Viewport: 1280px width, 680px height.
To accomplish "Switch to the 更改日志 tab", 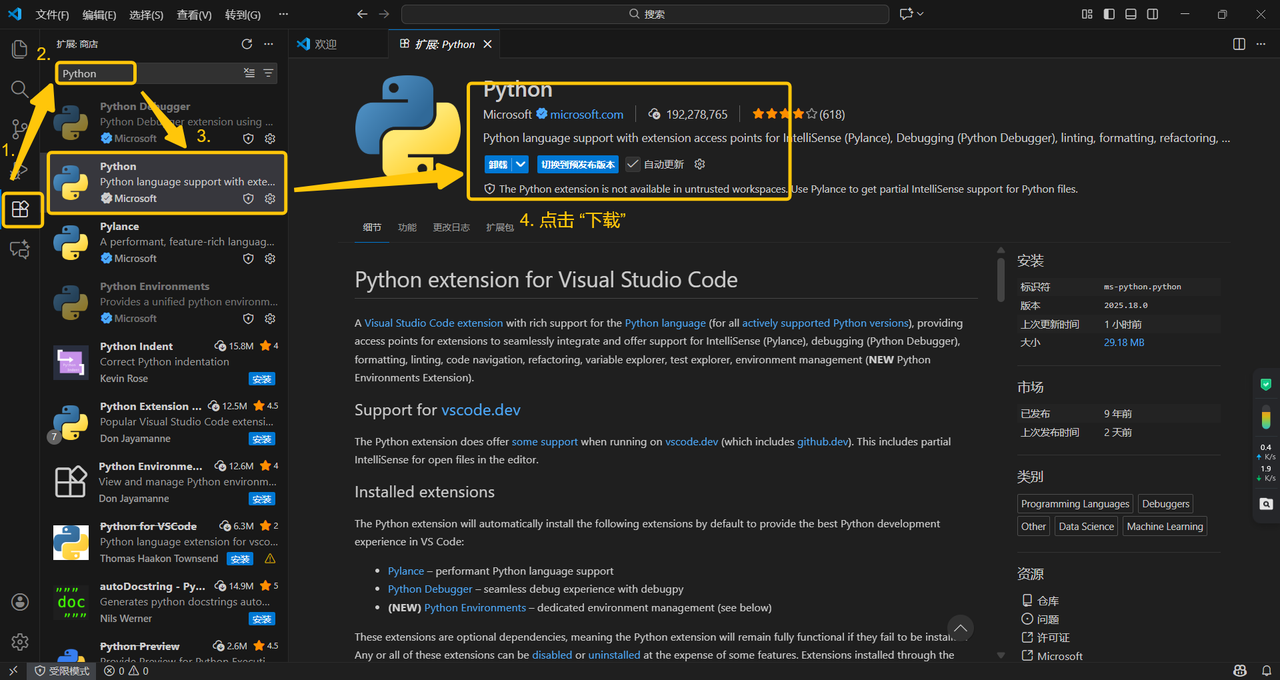I will pos(451,227).
